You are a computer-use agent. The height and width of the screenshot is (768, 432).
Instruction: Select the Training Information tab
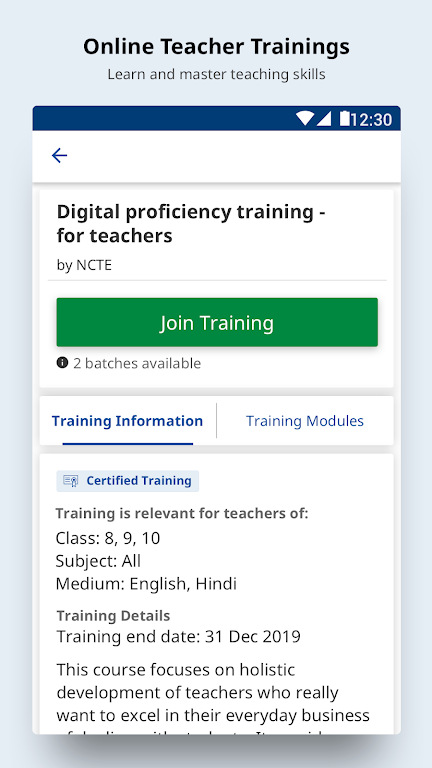pos(127,421)
